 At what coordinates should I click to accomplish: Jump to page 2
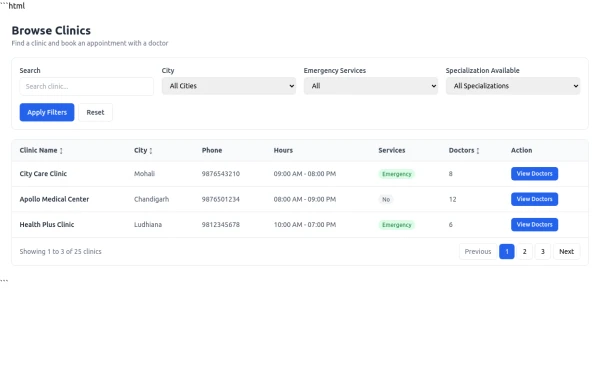(x=525, y=251)
